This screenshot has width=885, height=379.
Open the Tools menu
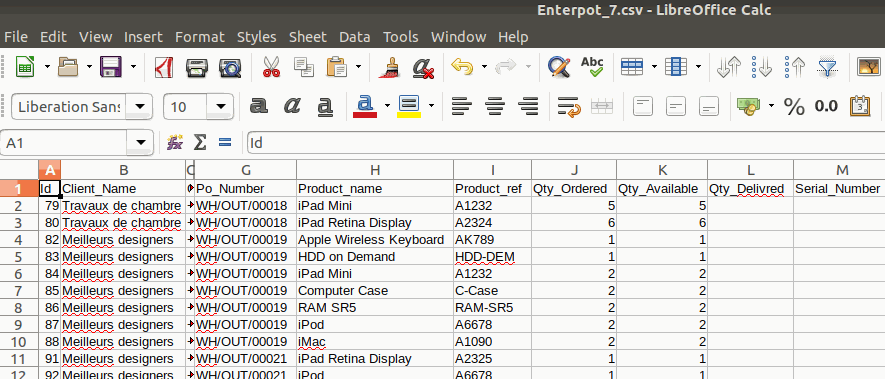pos(401,37)
